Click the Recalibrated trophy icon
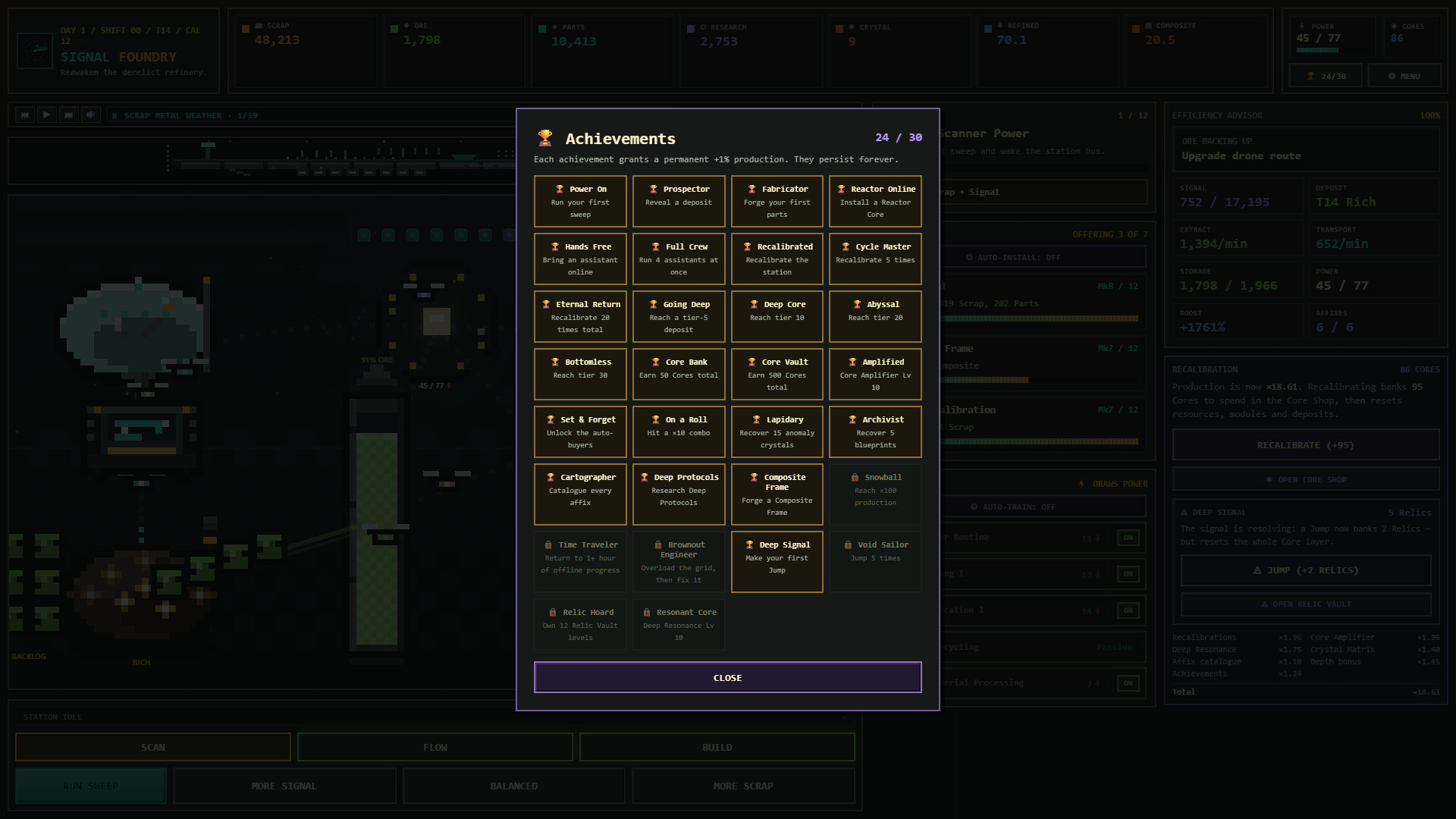The image size is (1456, 819). [x=747, y=246]
